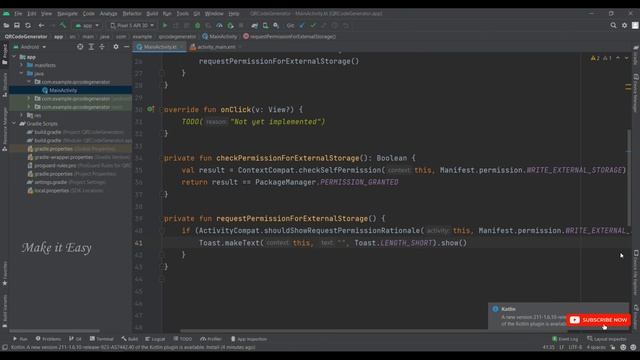This screenshot has height=360, width=640.
Task: Open the Android view selector dropdown
Action: pos(29,47)
